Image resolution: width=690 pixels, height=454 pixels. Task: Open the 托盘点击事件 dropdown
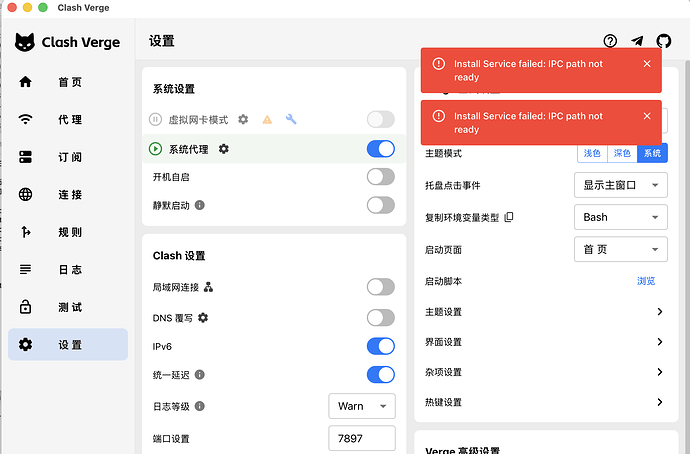[x=620, y=185]
